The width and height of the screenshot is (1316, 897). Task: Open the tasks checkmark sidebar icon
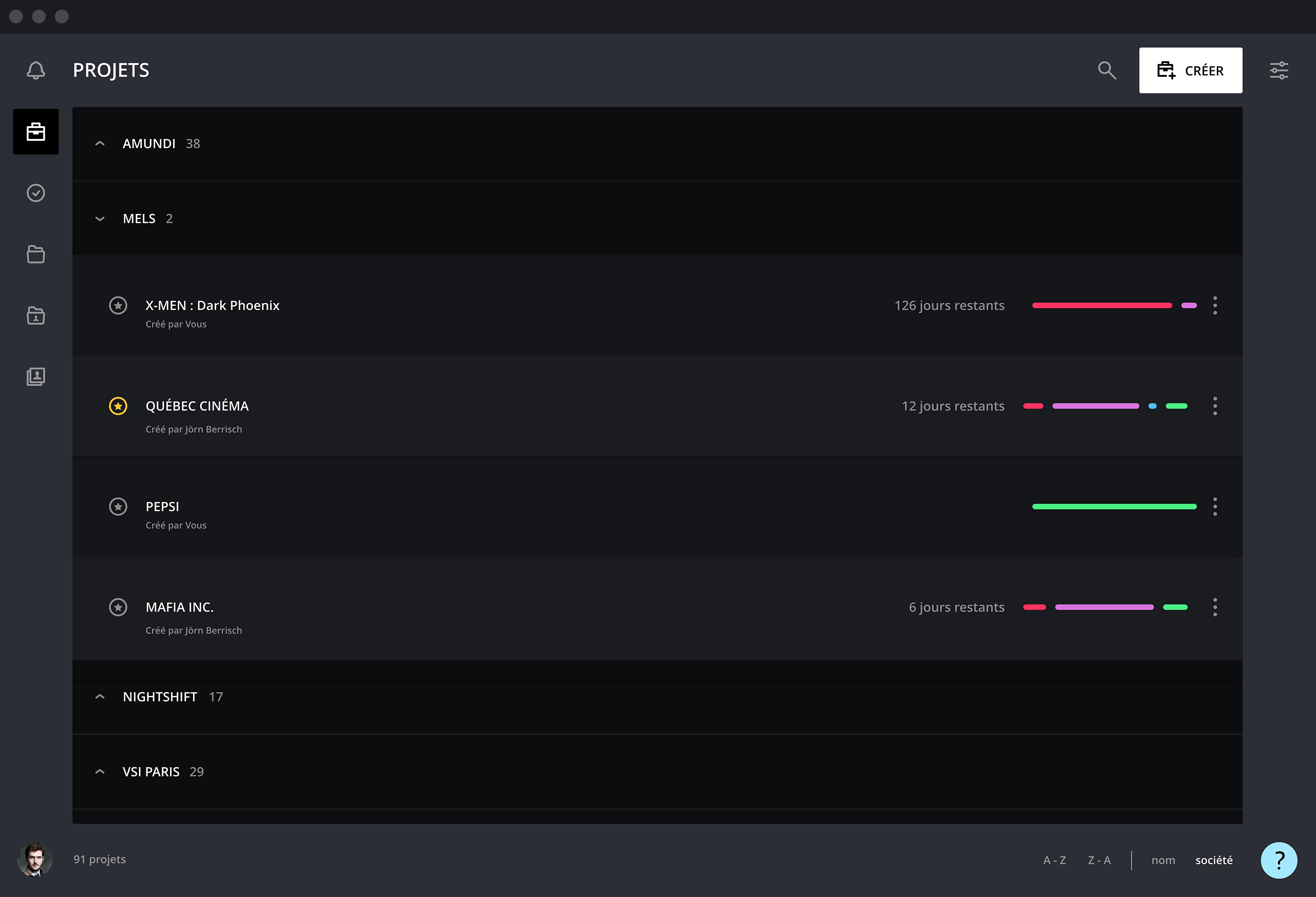[x=36, y=193]
